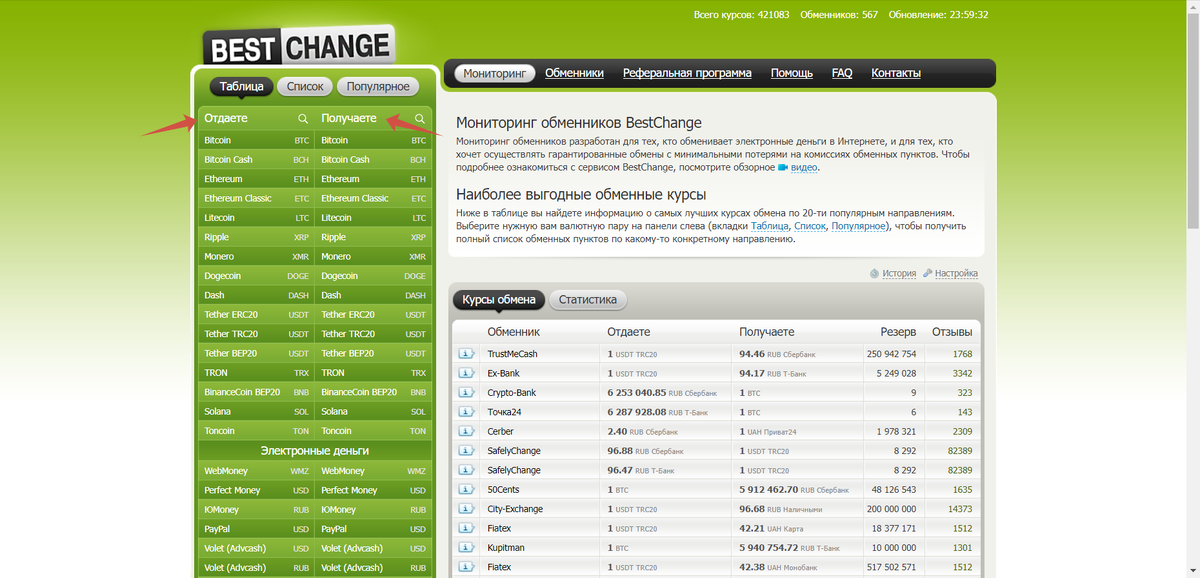1200x578 pixels.
Task: Open Обменники in the top menu
Action: click(575, 73)
